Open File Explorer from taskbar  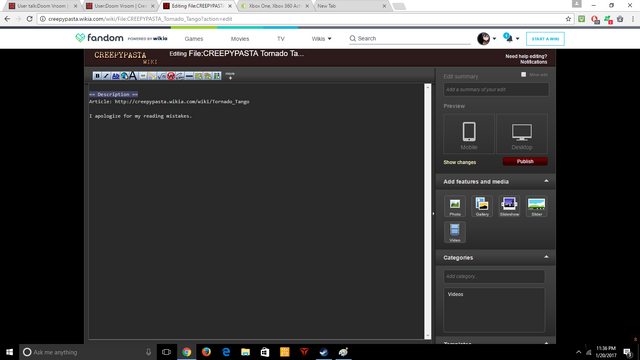coord(245,352)
